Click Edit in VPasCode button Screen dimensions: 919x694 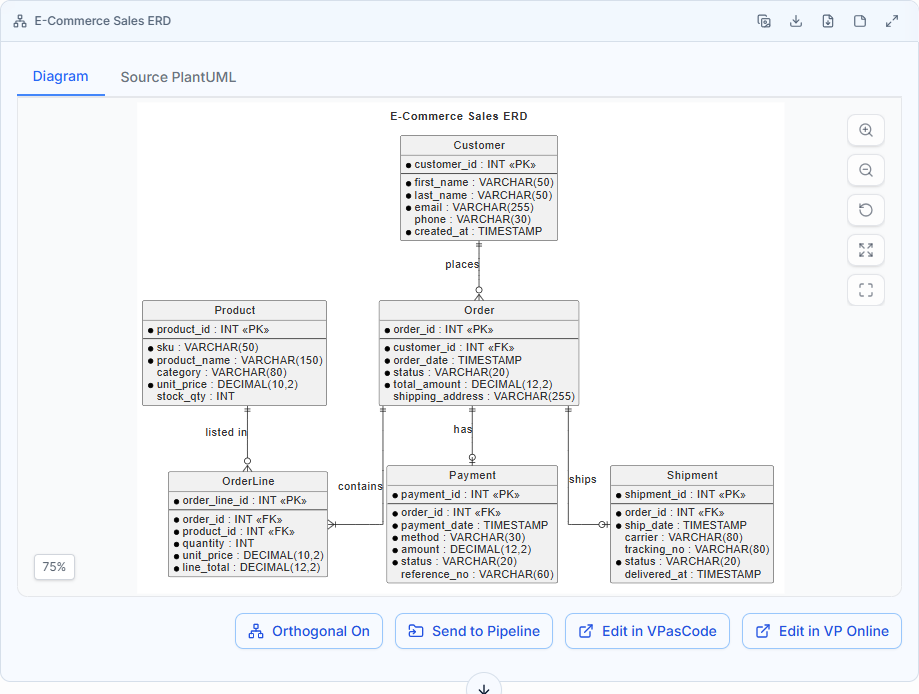coord(647,631)
